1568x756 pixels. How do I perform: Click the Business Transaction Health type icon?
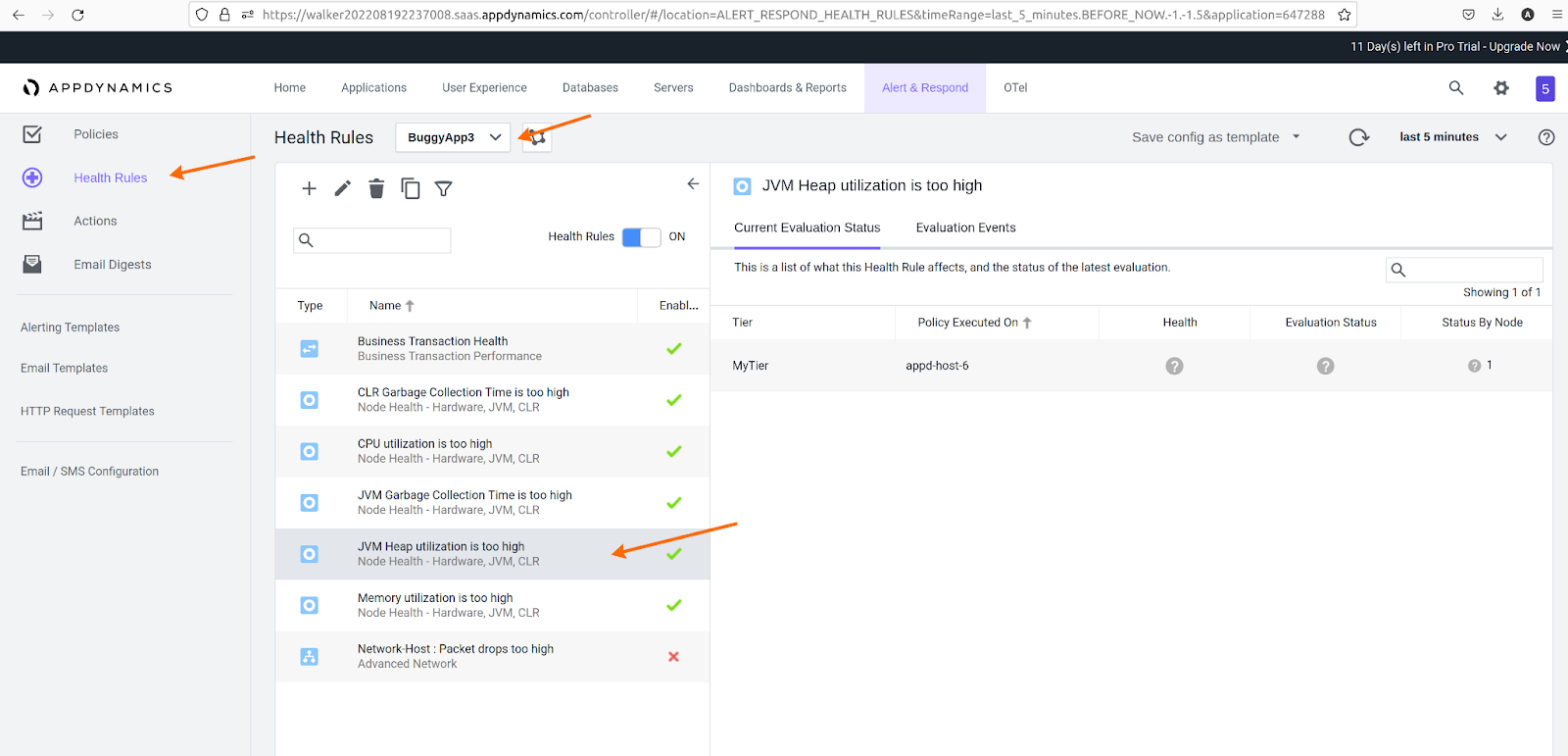[309, 349]
